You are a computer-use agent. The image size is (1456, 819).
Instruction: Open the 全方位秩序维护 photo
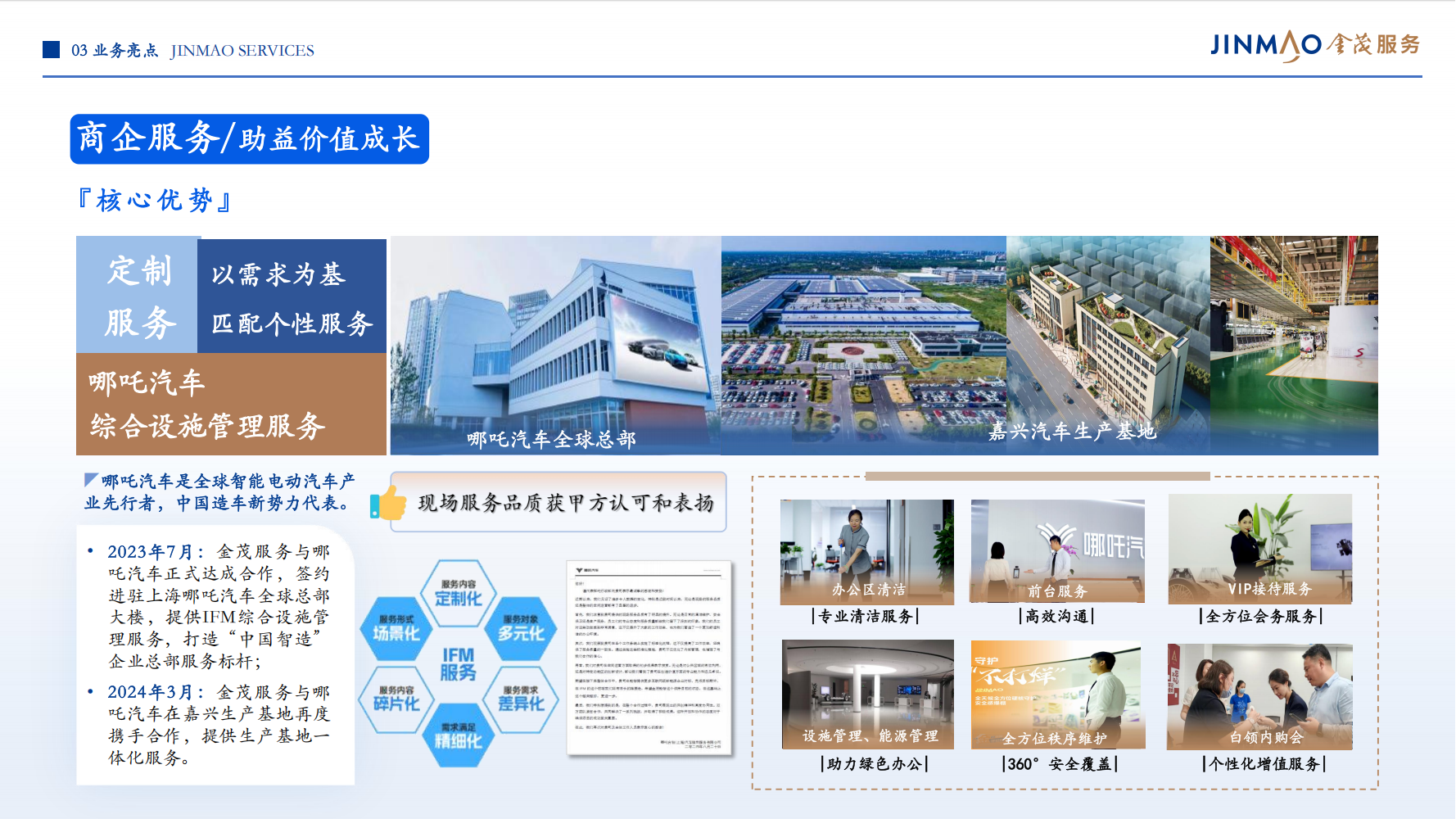tap(1057, 695)
